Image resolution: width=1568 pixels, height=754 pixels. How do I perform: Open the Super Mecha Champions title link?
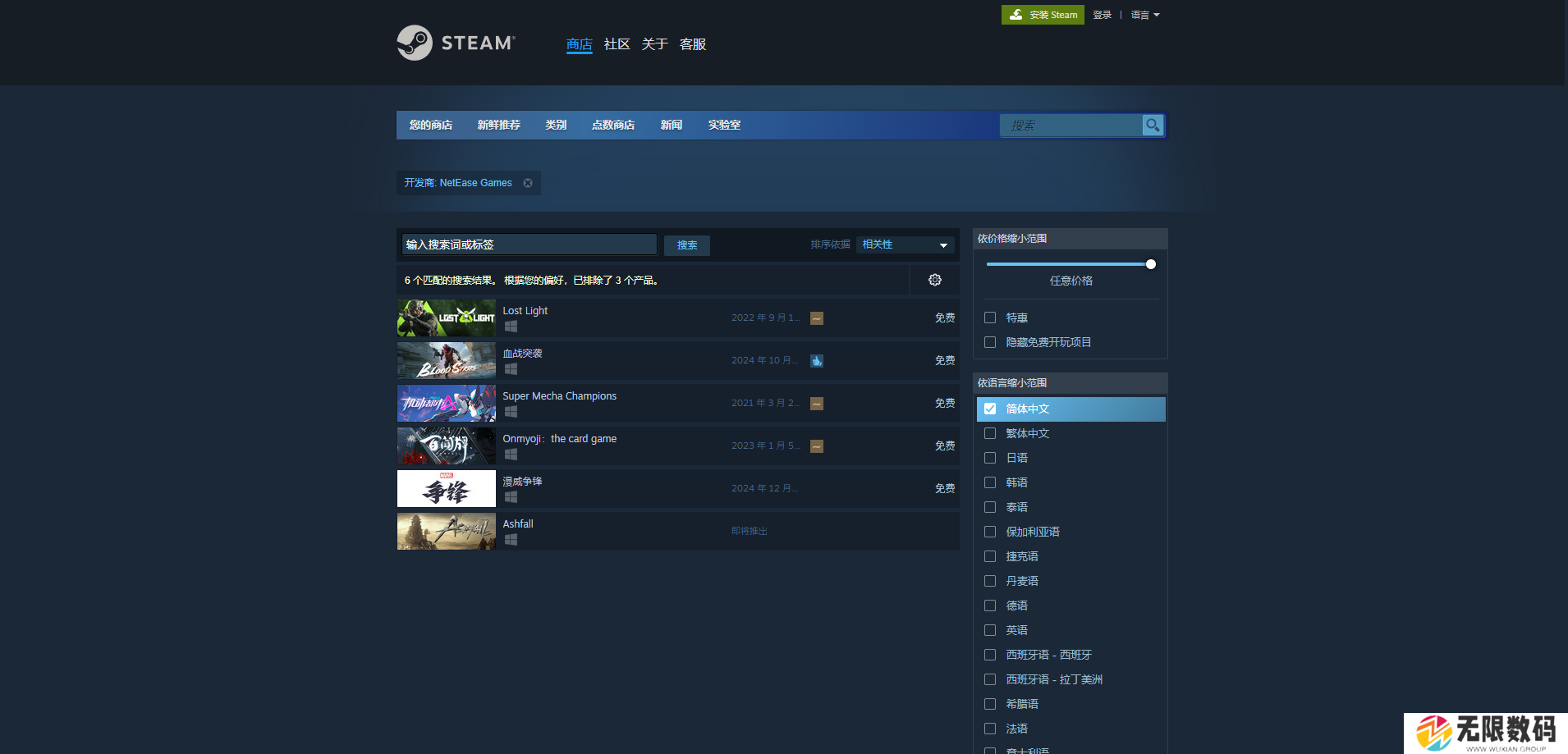560,396
